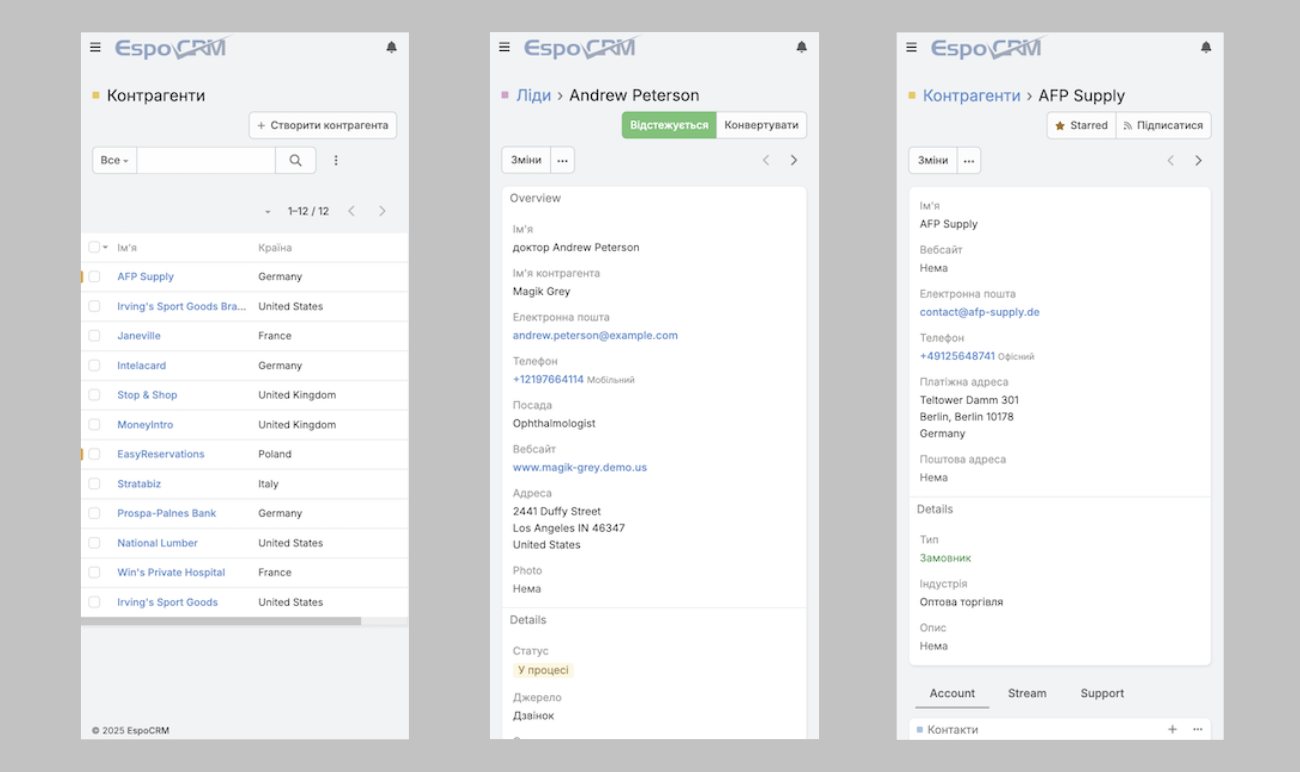Open contact@afp-supply.de email link
Screen dimensions: 1300x772
click(x=980, y=312)
